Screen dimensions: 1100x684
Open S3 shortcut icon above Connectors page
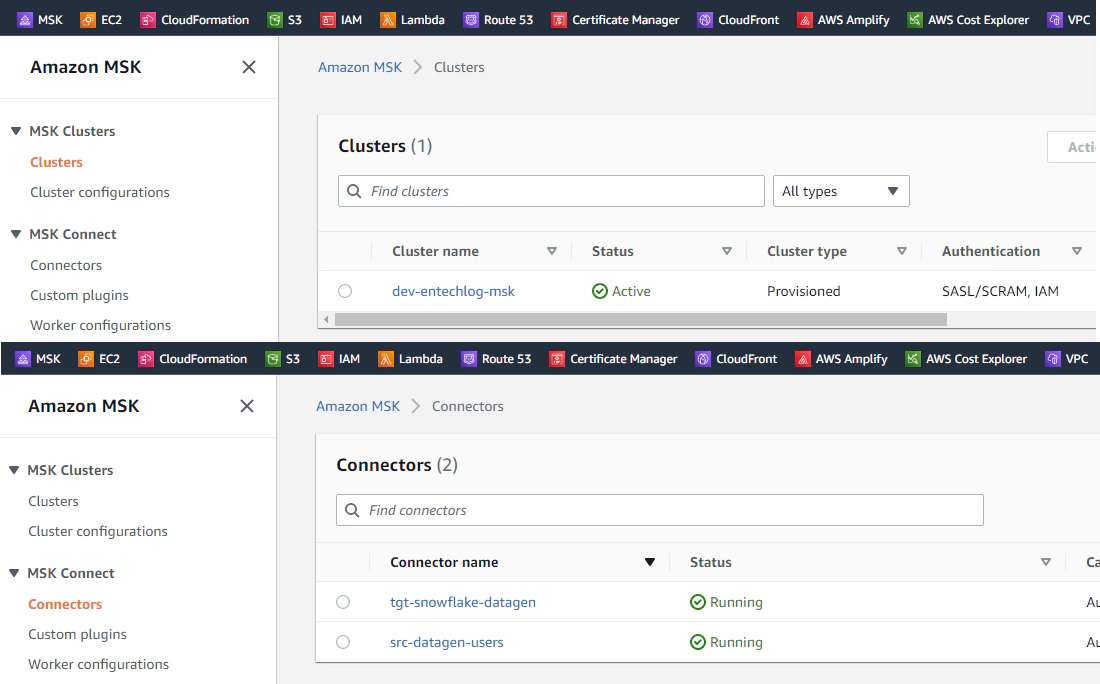272,358
